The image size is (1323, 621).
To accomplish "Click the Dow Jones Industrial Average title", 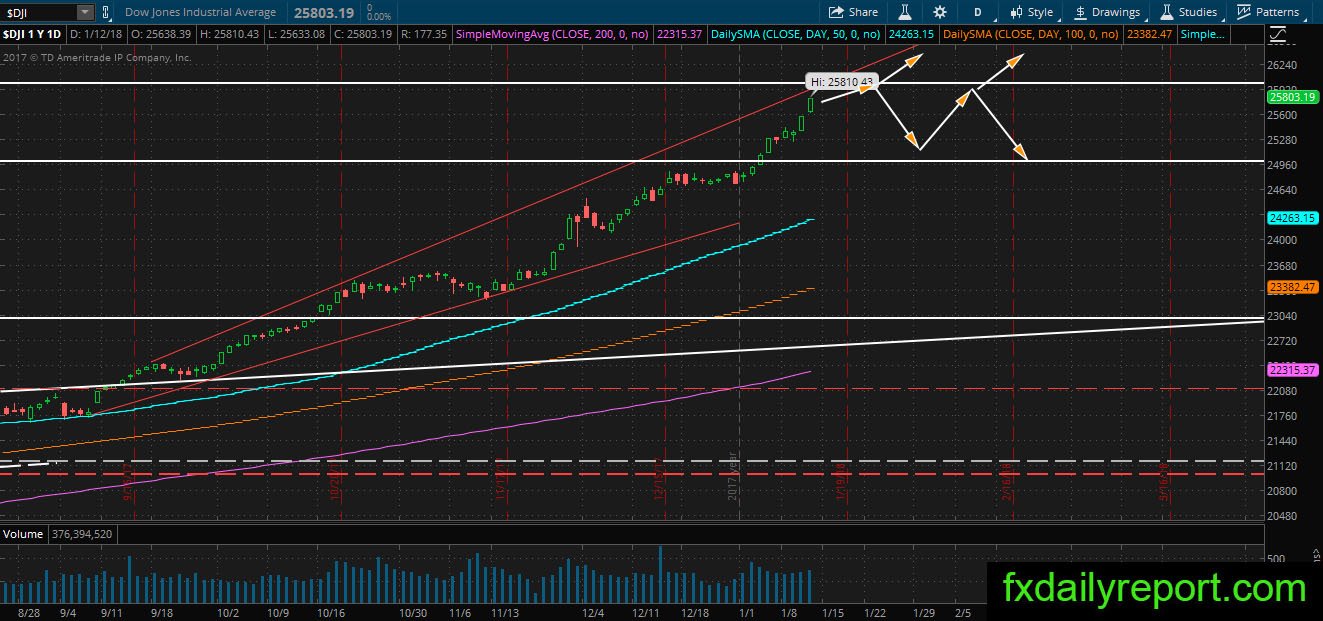I will pyautogui.click(x=201, y=12).
